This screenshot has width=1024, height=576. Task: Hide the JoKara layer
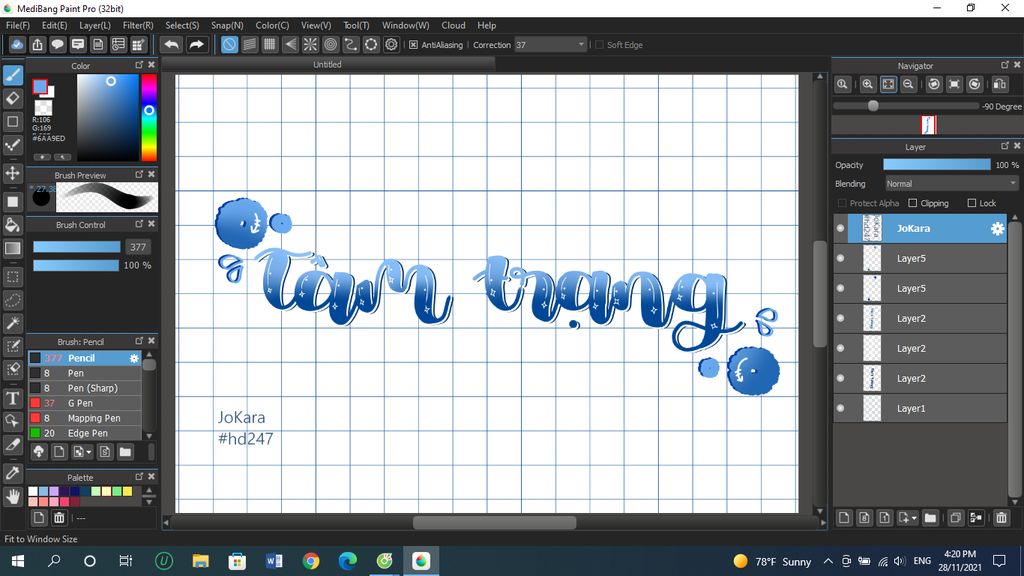pos(840,229)
